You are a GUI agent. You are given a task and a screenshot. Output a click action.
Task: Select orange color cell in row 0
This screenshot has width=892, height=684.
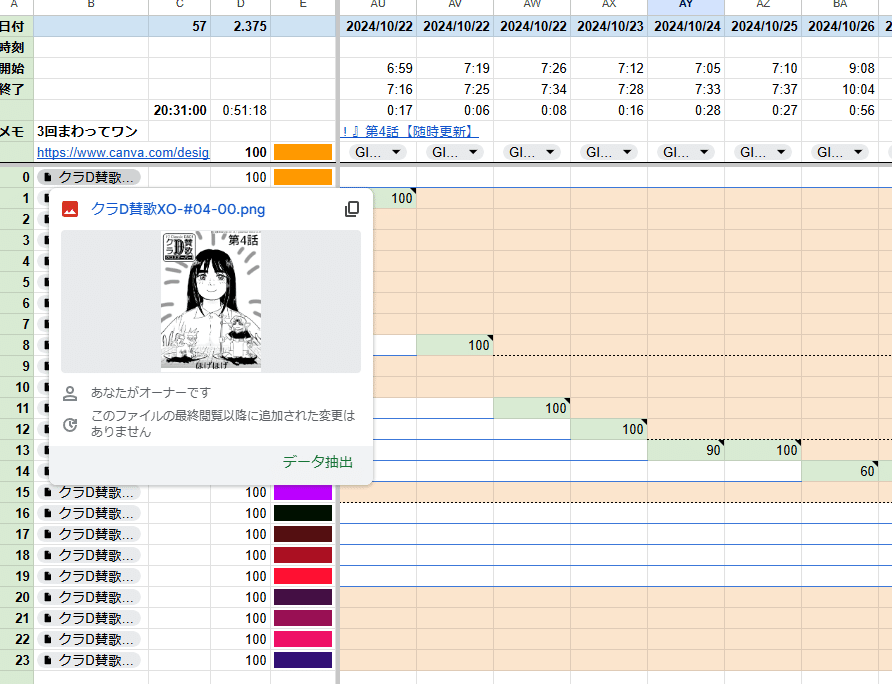coord(303,178)
